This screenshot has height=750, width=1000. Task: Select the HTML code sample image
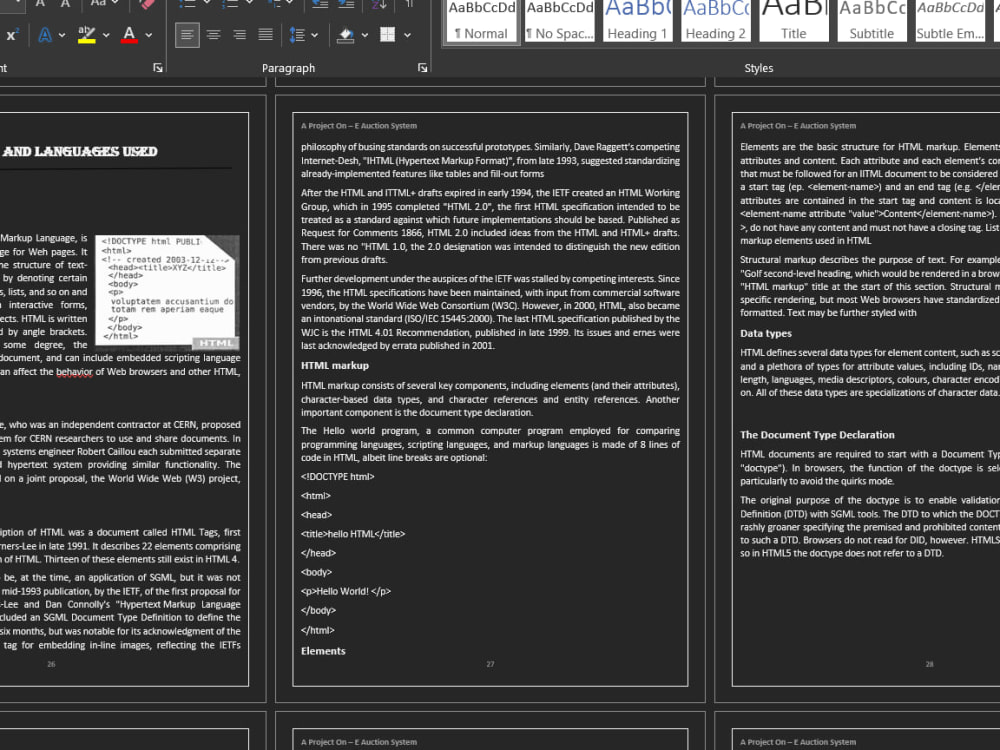168,291
